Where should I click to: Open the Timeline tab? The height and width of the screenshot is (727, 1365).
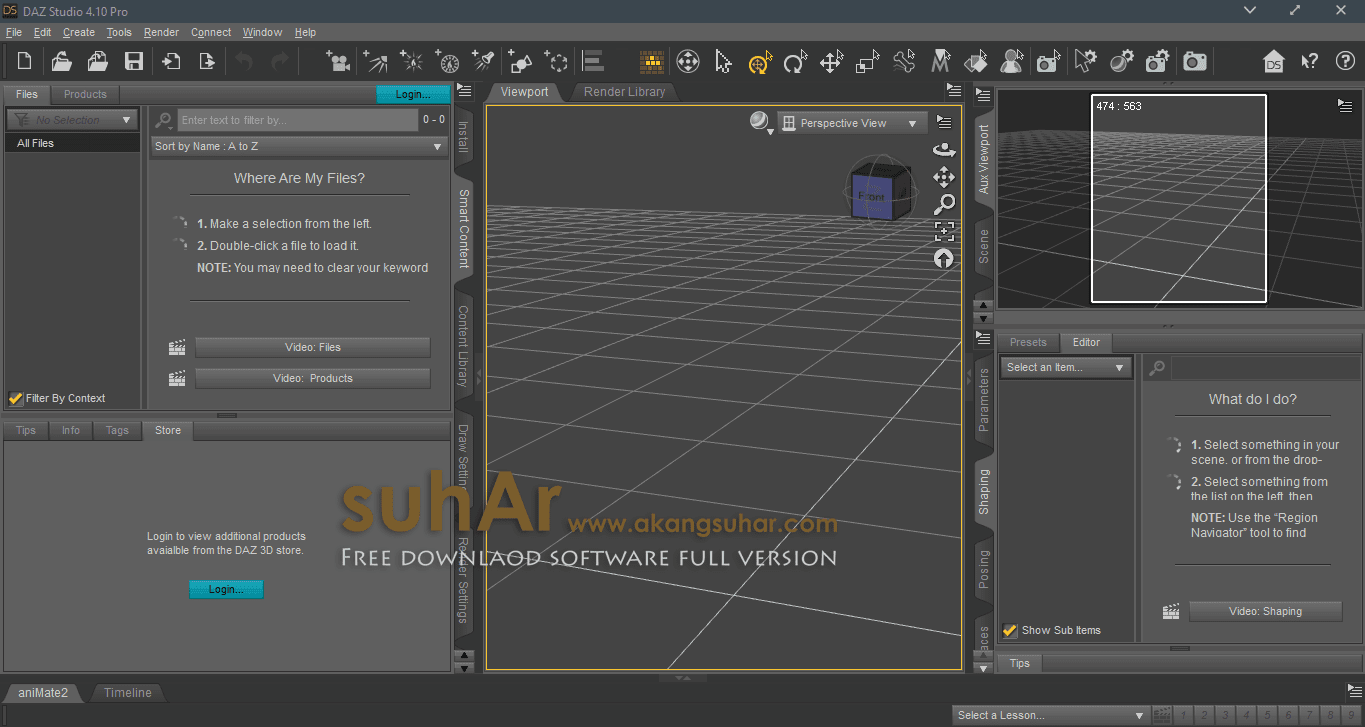click(128, 692)
